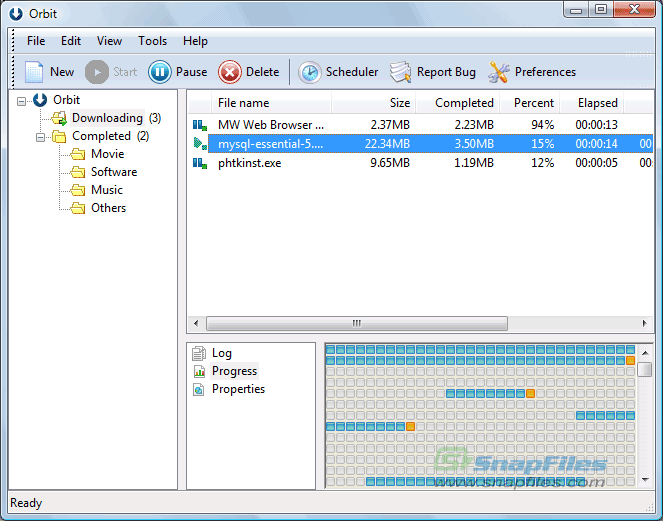Click the Preferences toolbar label

tap(545, 72)
